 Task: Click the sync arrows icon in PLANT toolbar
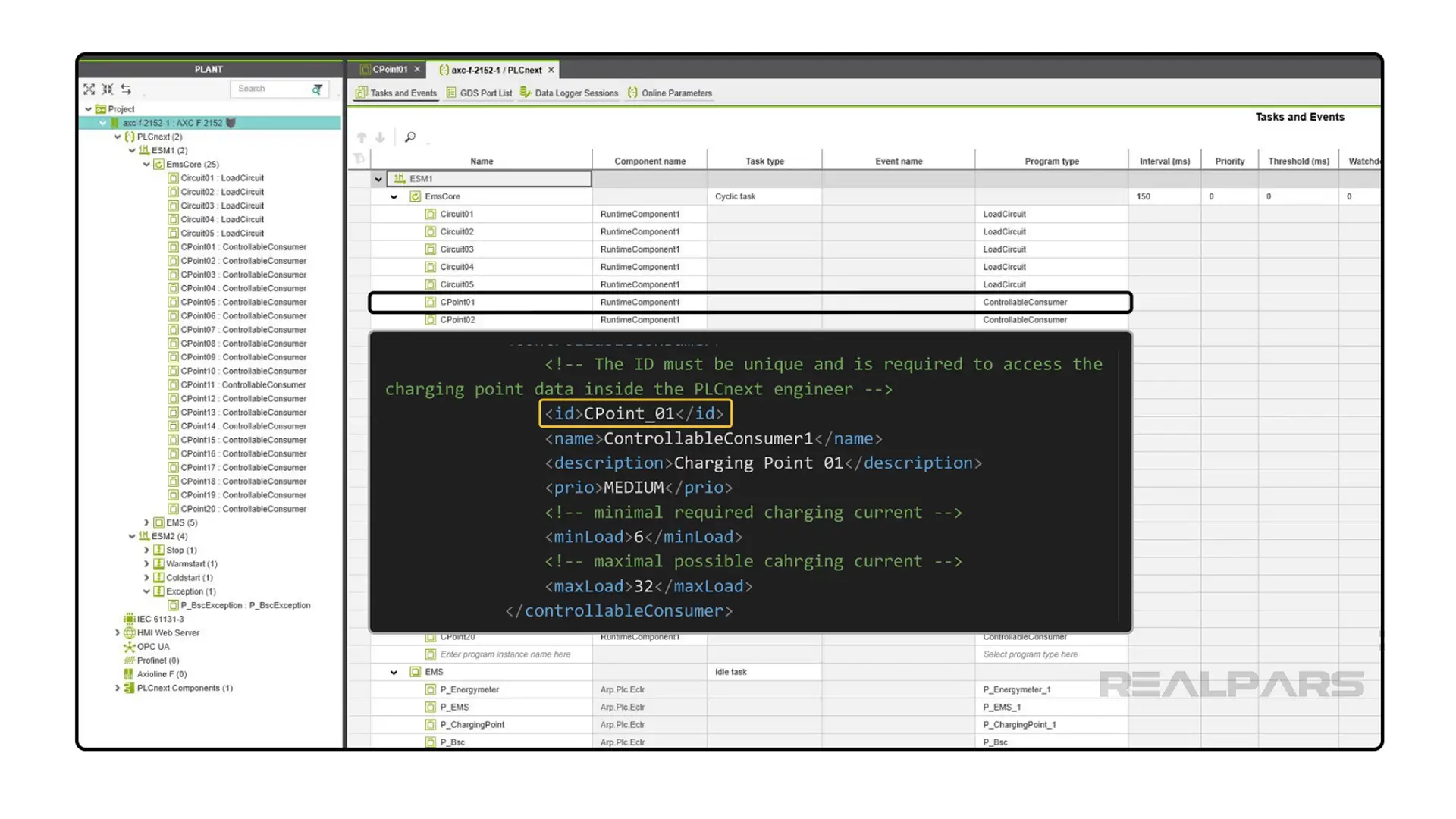point(126,89)
